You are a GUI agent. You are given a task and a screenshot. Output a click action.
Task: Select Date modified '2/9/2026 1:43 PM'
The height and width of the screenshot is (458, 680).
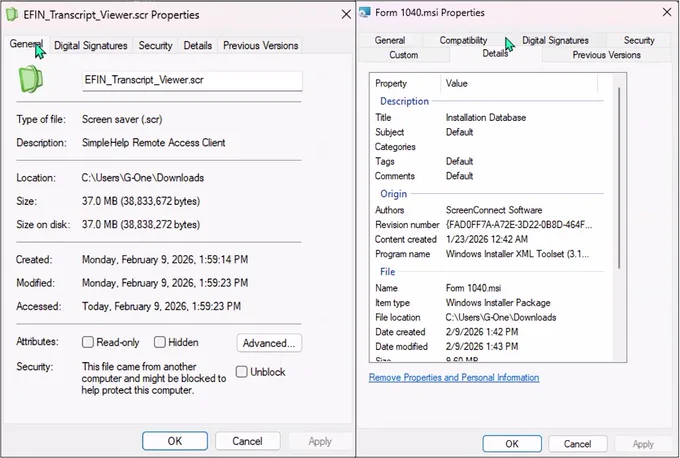coord(482,347)
